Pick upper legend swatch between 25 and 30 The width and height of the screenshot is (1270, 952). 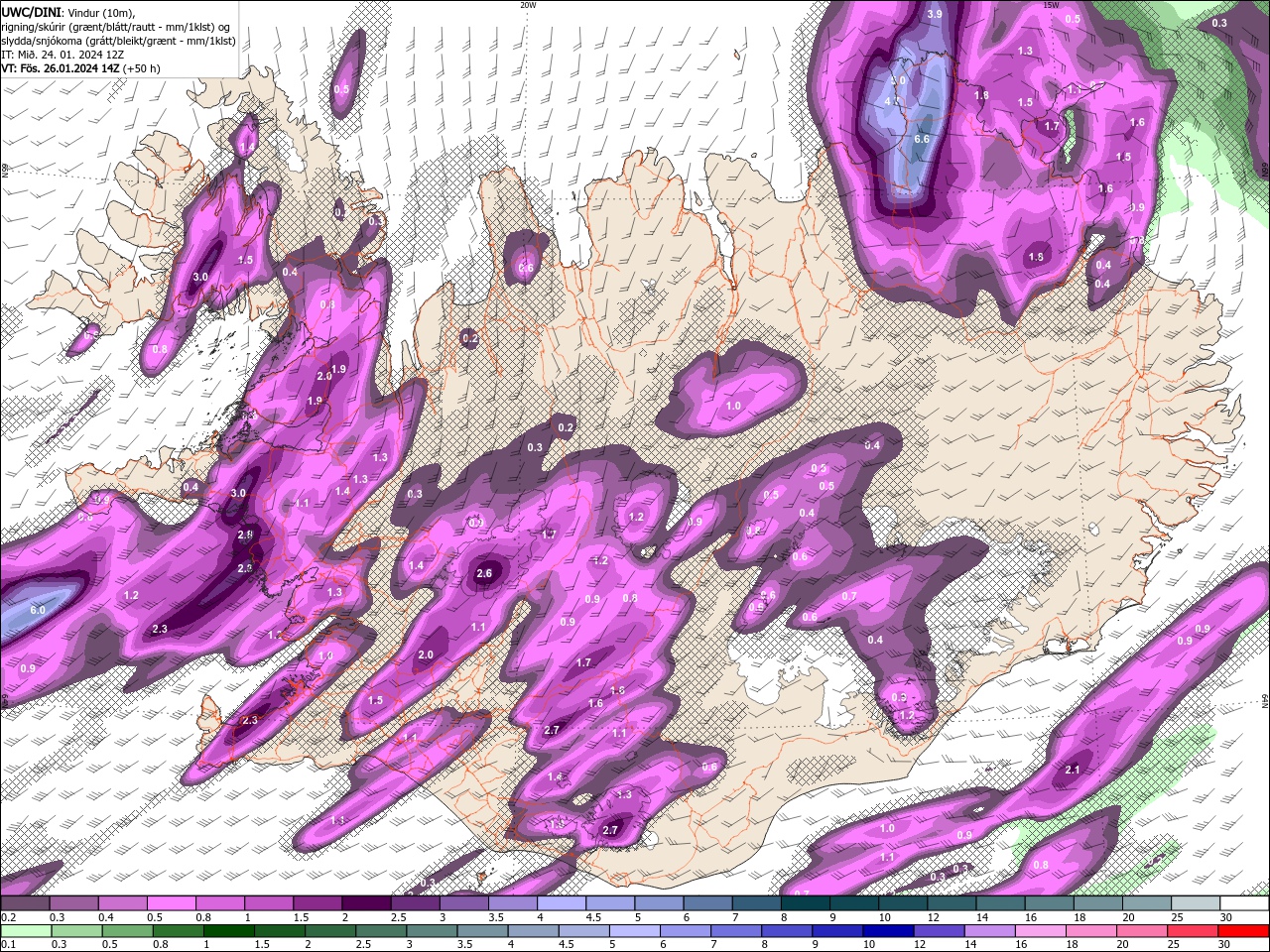[1196, 903]
